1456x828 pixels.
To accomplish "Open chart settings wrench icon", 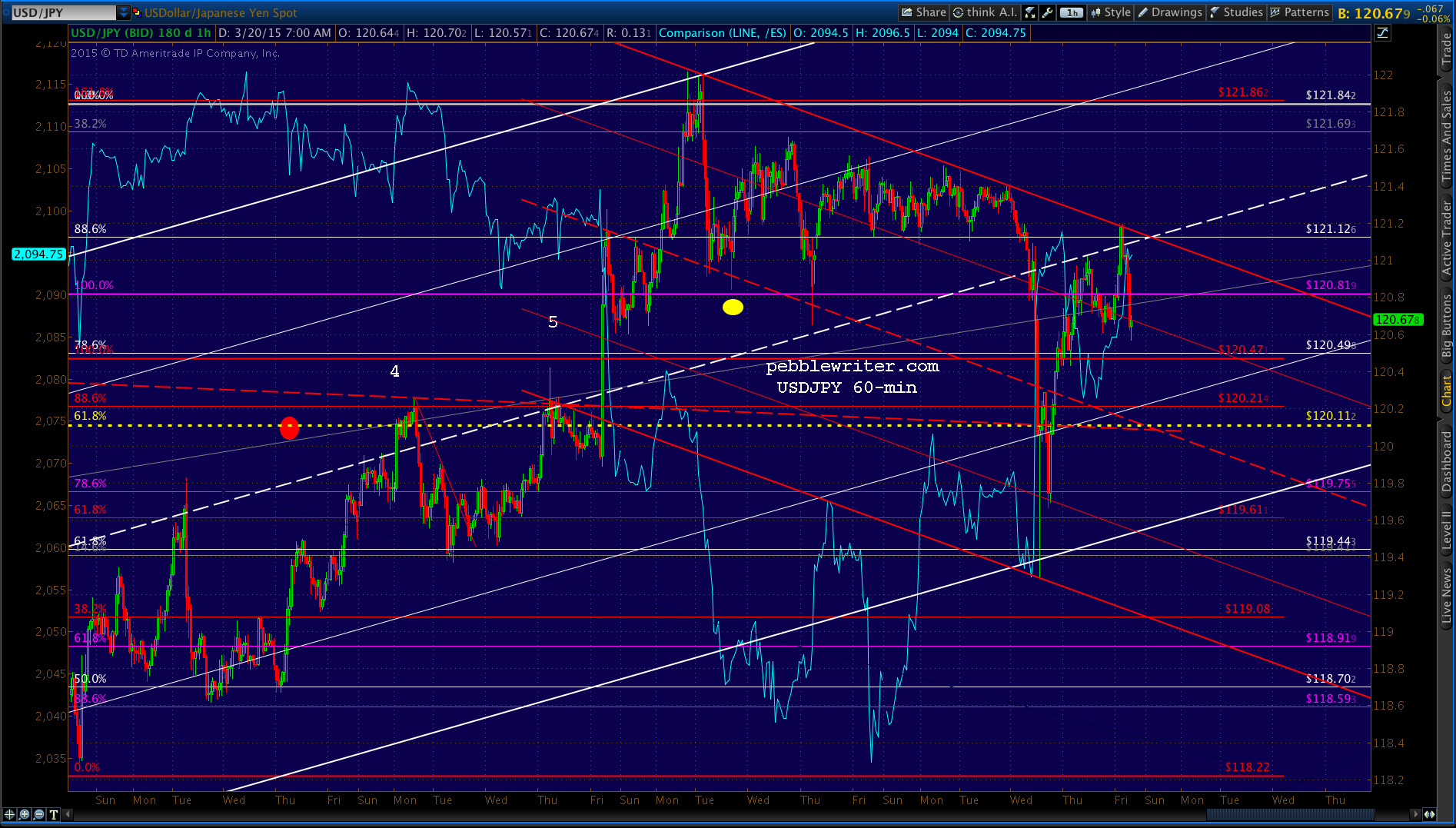I will pyautogui.click(x=1047, y=12).
